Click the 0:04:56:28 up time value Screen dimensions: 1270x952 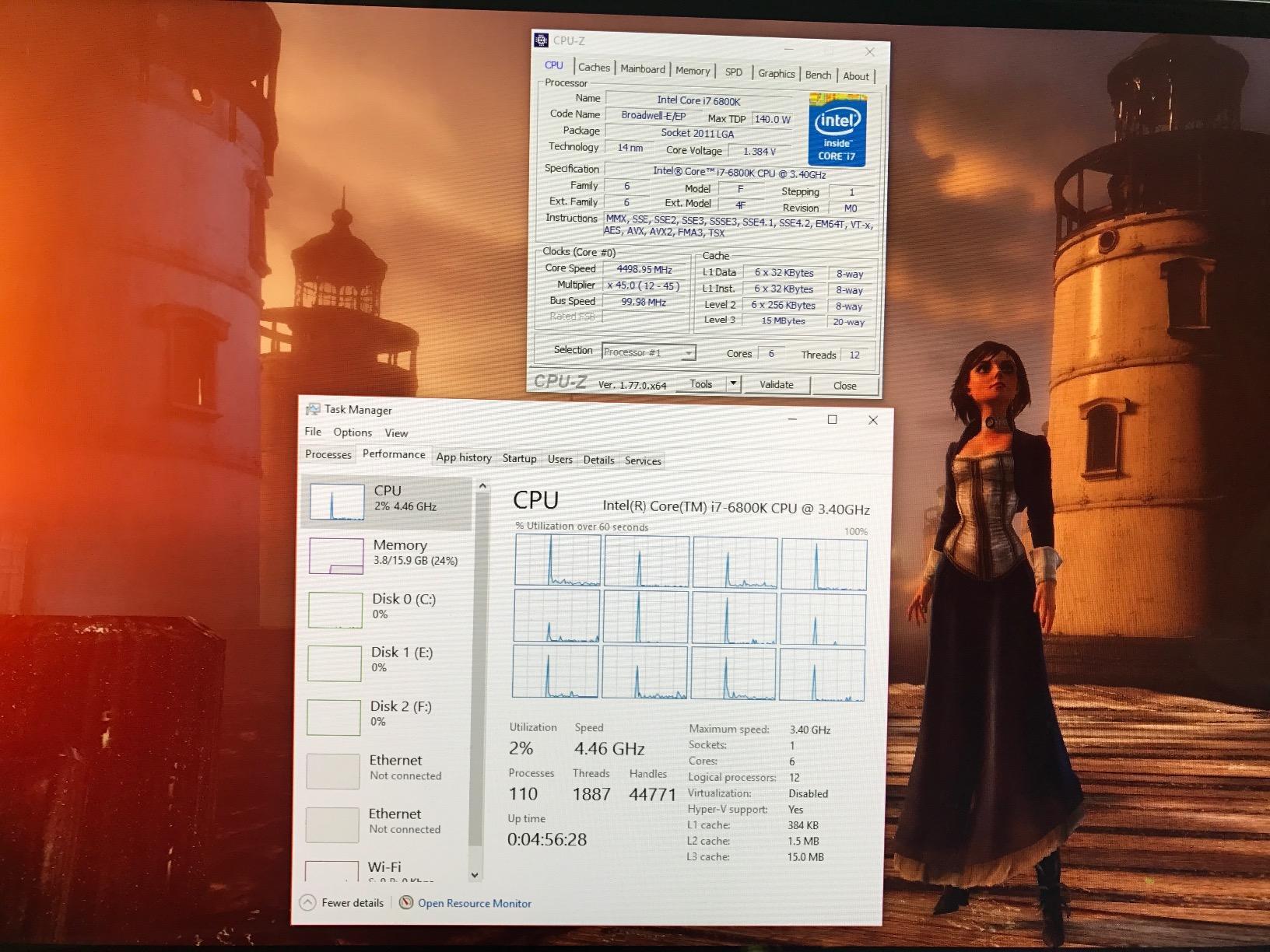tap(546, 839)
